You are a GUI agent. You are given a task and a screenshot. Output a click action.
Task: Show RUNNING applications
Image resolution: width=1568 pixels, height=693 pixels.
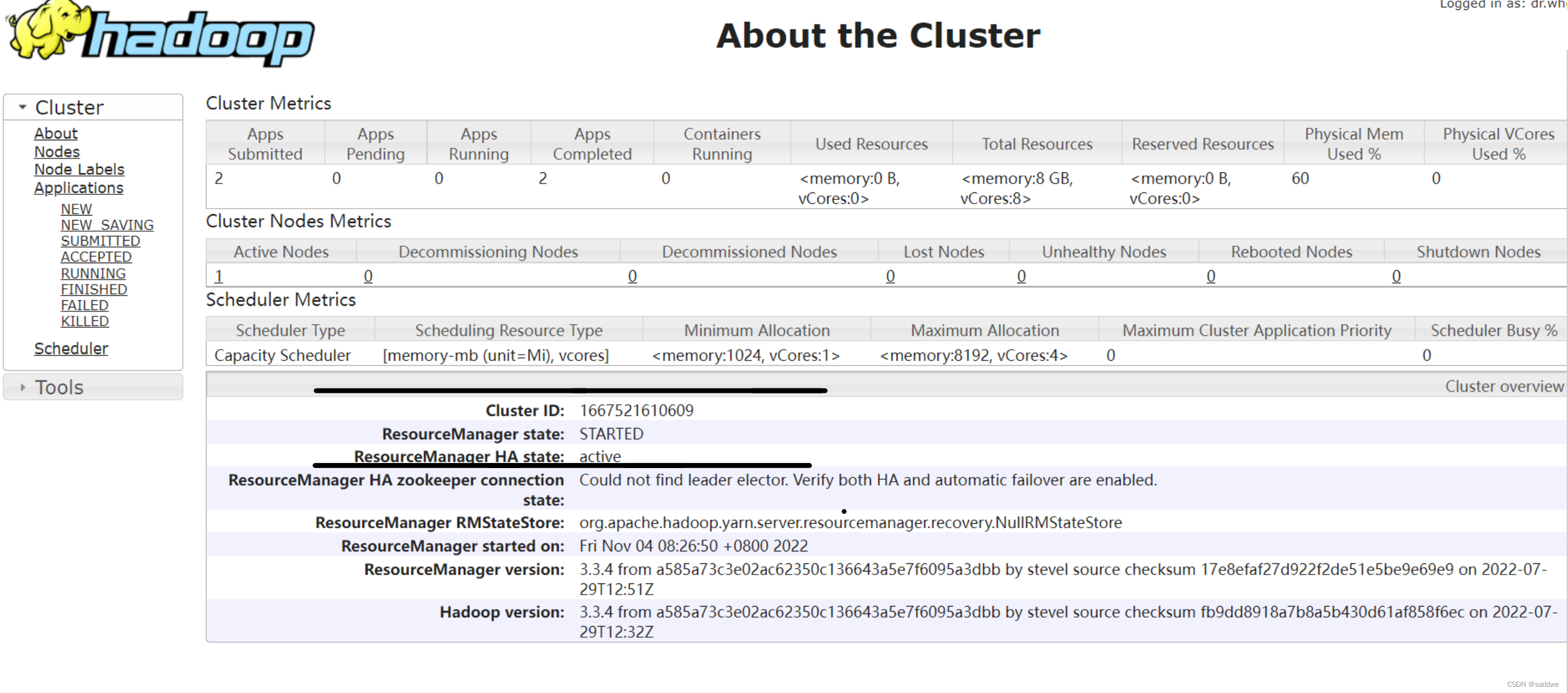click(x=93, y=273)
